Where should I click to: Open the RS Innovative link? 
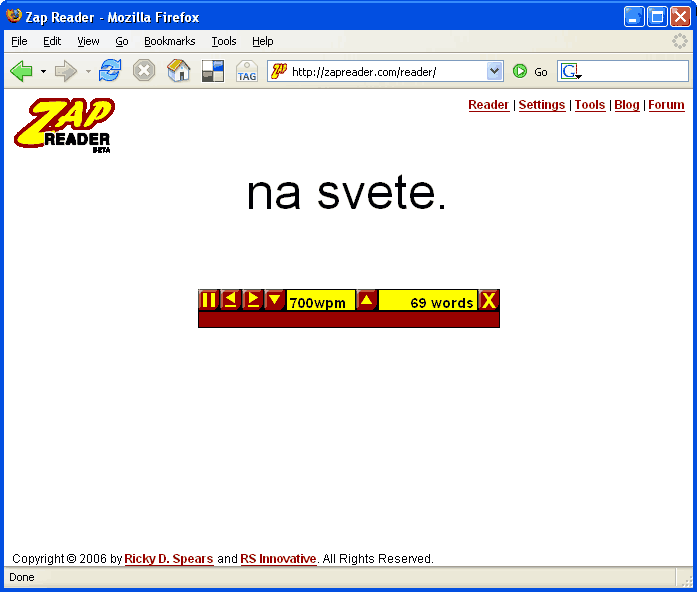(x=278, y=559)
